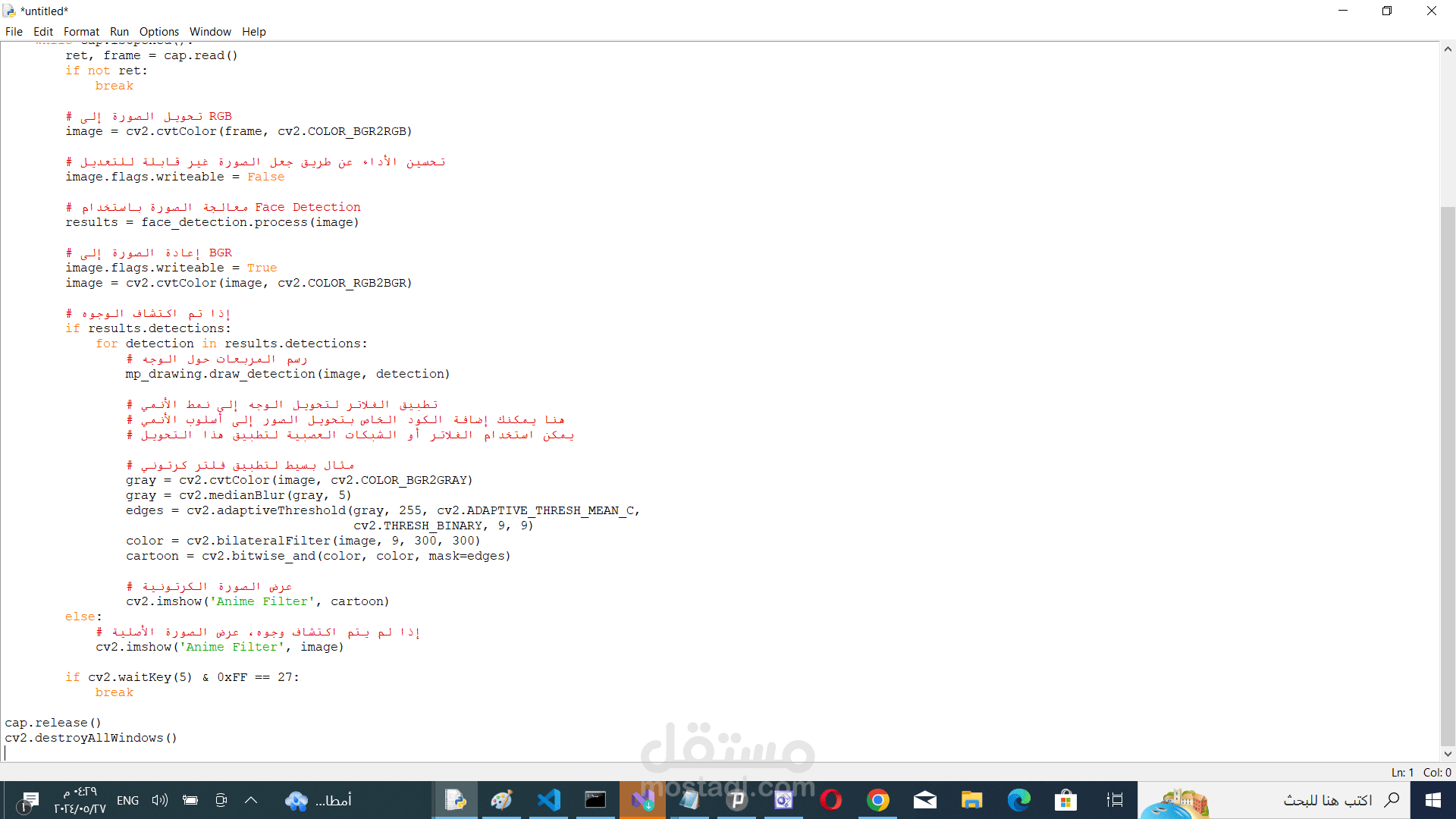Open the Window menu

coord(210,31)
